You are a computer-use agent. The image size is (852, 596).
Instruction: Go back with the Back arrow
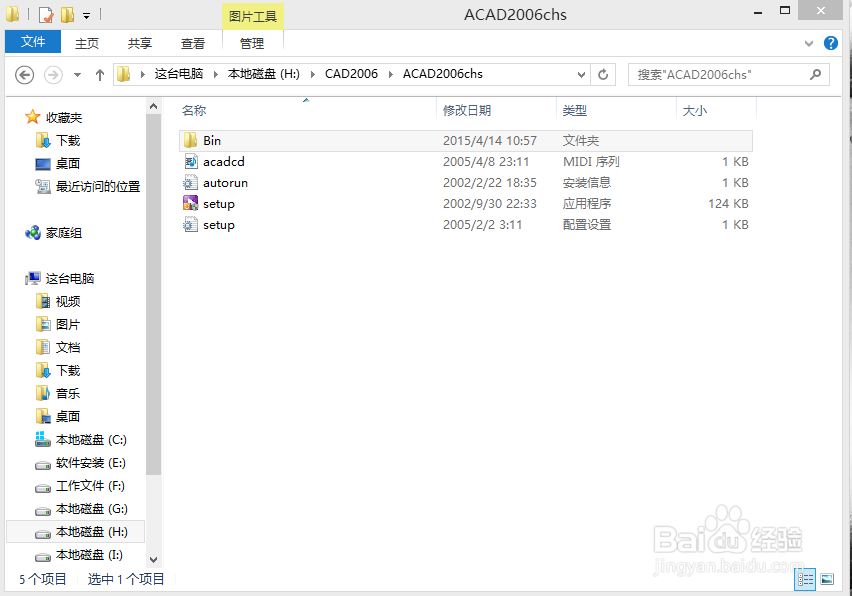click(24, 75)
